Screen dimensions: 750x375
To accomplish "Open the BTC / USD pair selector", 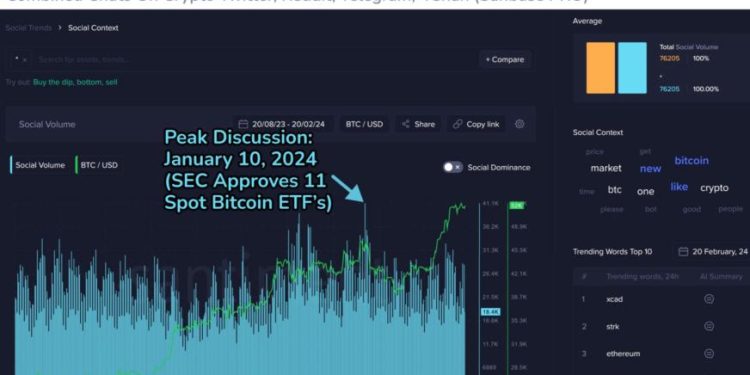I will 364,124.
